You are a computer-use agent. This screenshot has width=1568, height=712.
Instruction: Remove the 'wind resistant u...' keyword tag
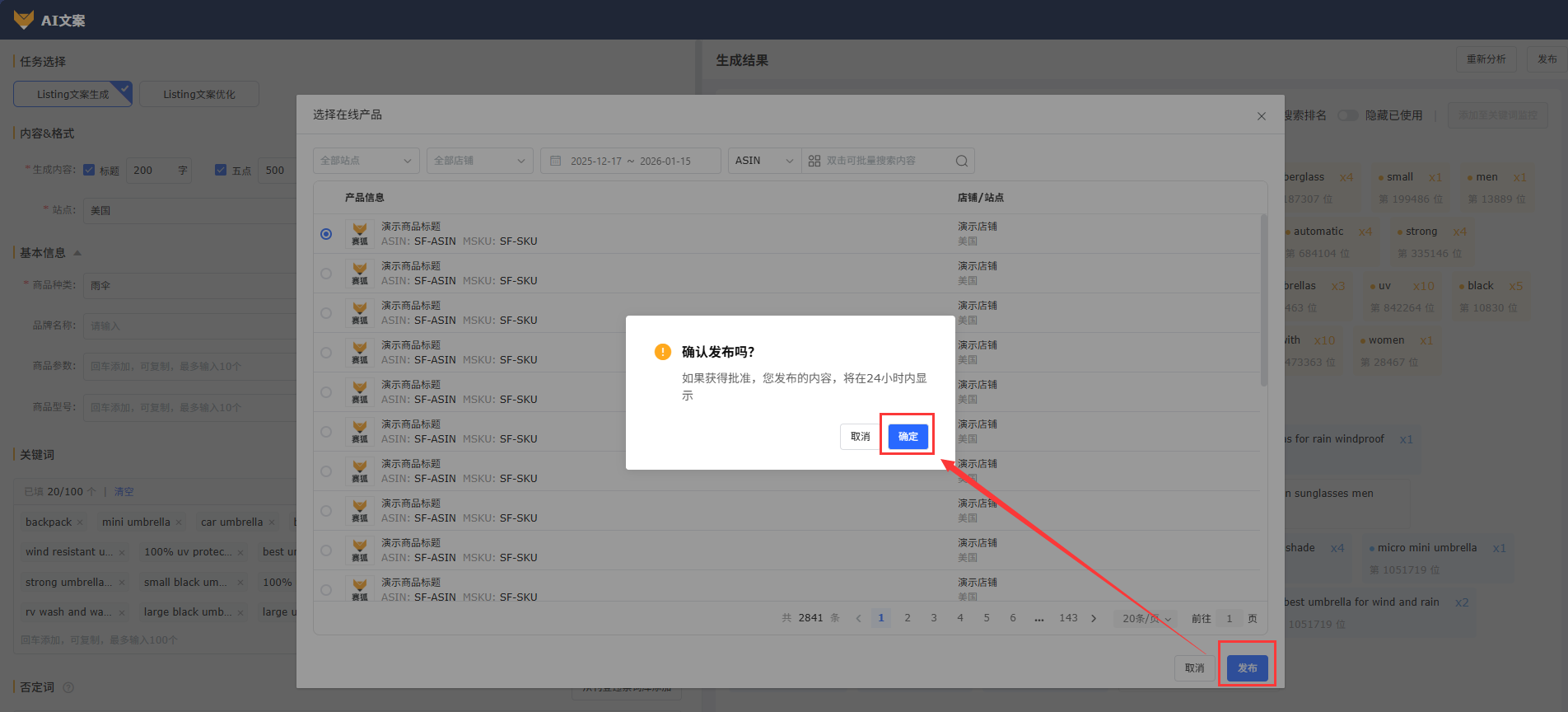coord(122,552)
